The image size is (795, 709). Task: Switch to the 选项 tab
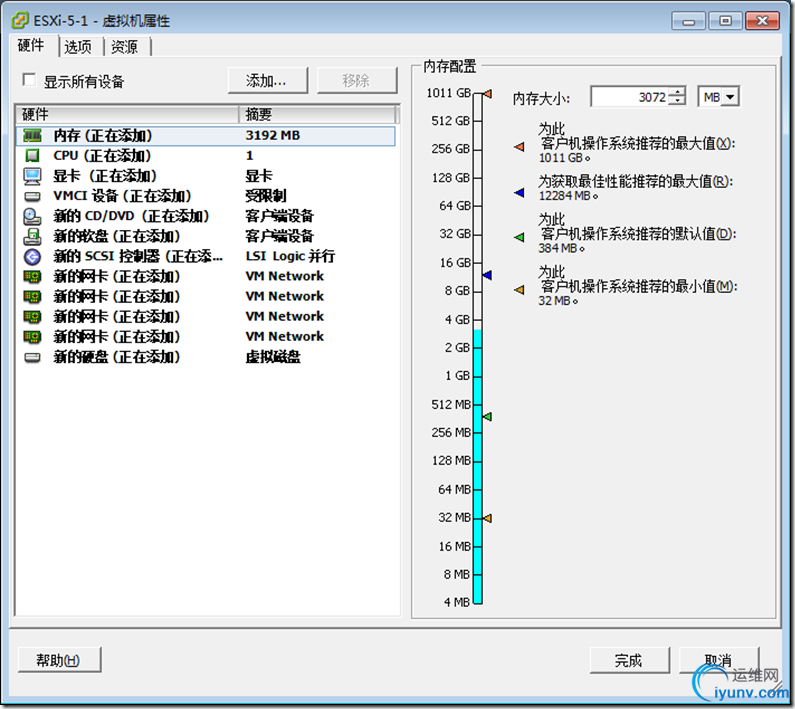coord(78,47)
